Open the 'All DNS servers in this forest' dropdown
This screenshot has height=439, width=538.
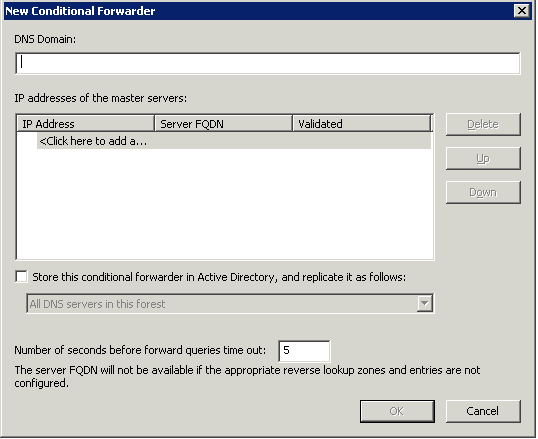pos(230,304)
